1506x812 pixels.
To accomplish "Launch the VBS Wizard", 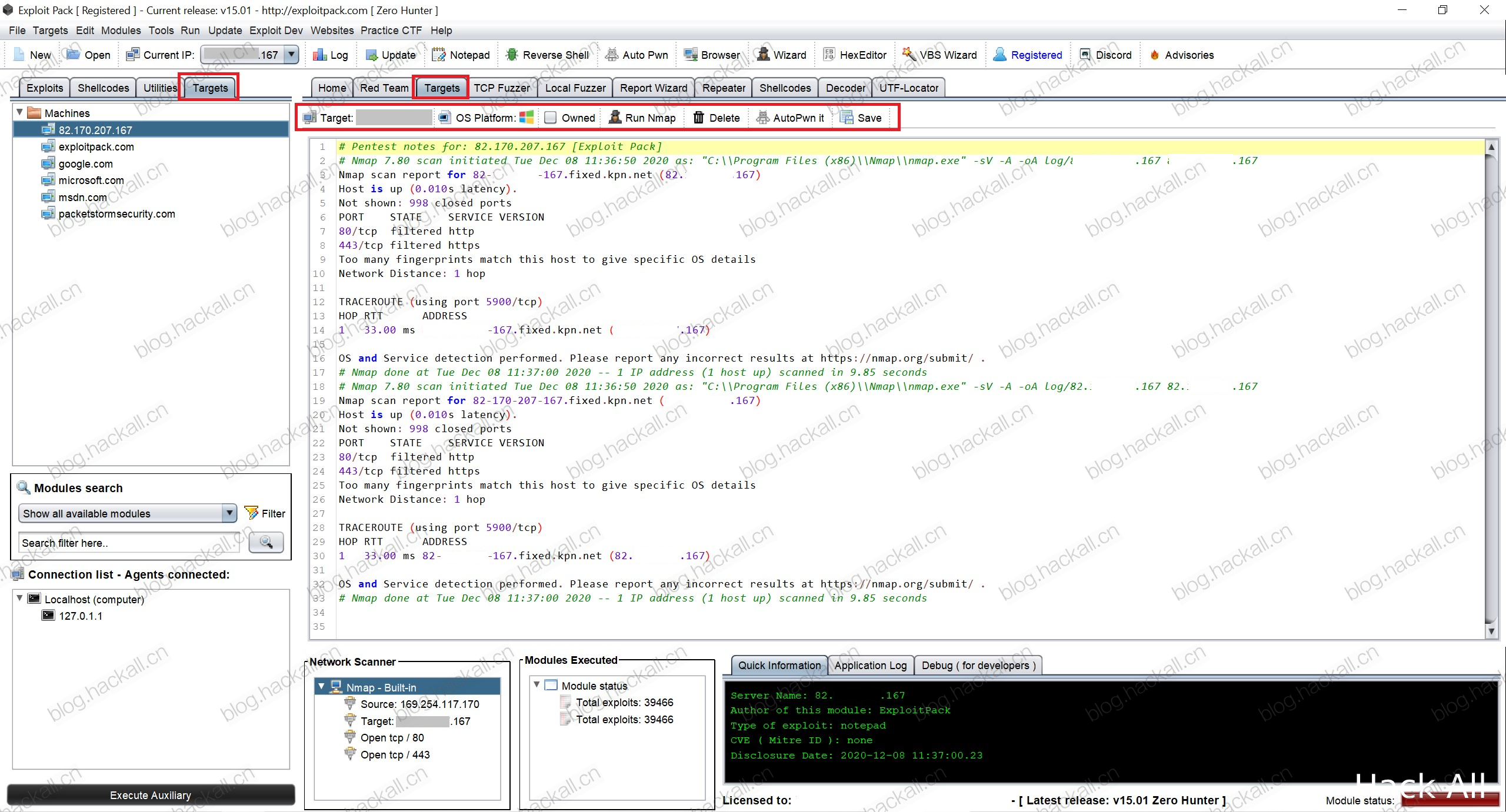I will point(909,55).
